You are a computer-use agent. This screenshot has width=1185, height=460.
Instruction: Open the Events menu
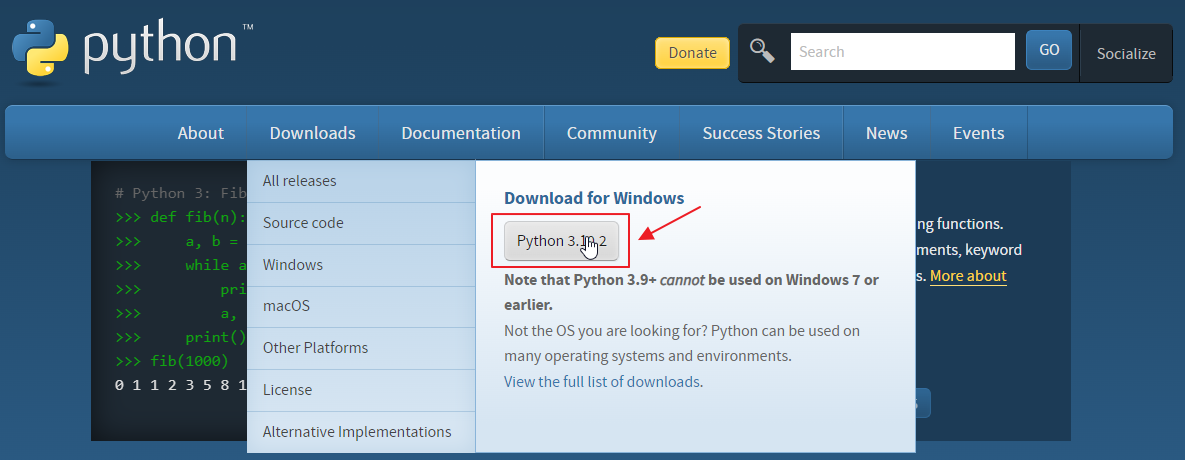click(979, 133)
